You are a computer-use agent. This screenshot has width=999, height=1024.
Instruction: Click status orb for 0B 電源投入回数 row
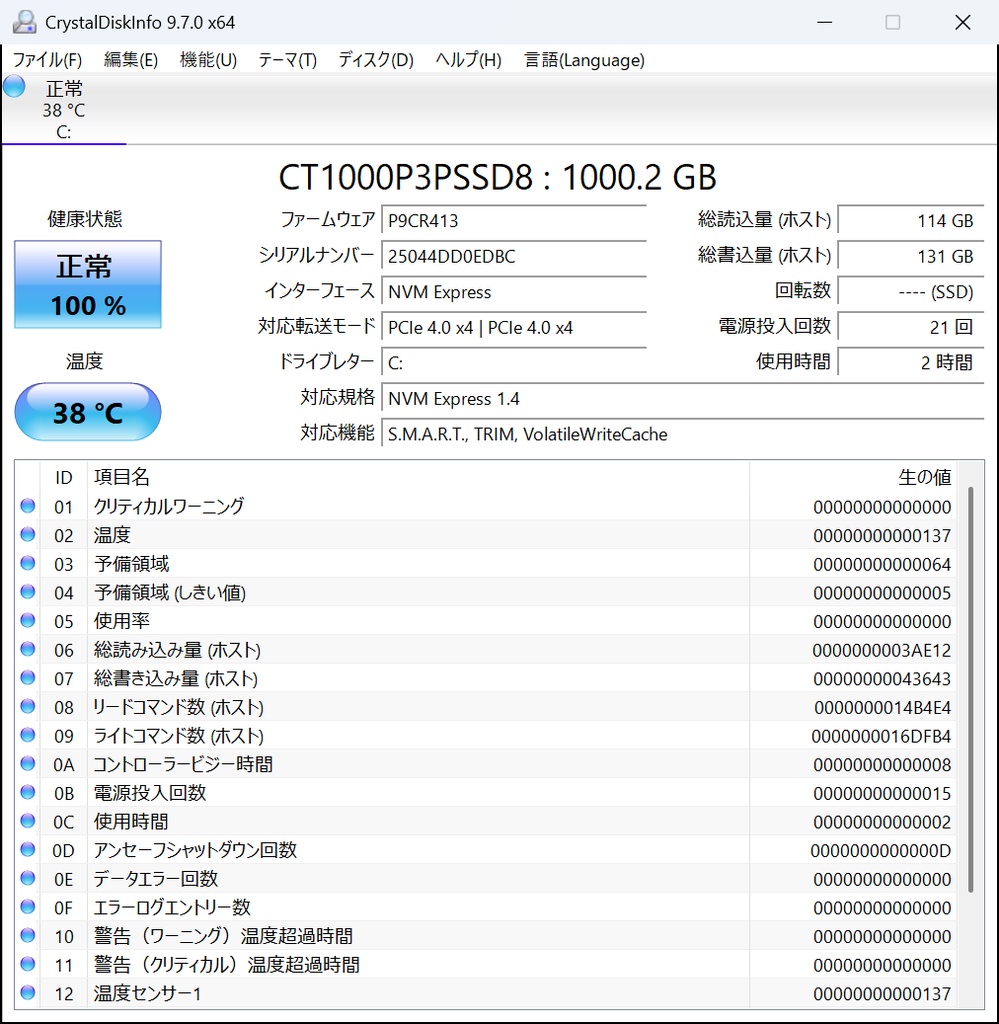(27, 792)
